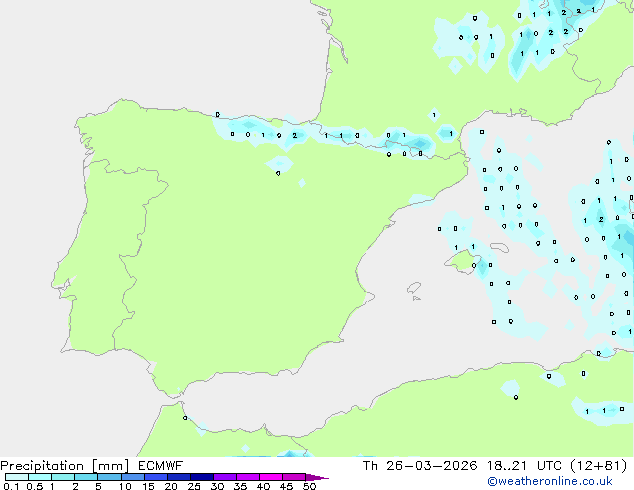The width and height of the screenshot is (634, 490).
Task: Click the legend label "50"
Action: 309,486
